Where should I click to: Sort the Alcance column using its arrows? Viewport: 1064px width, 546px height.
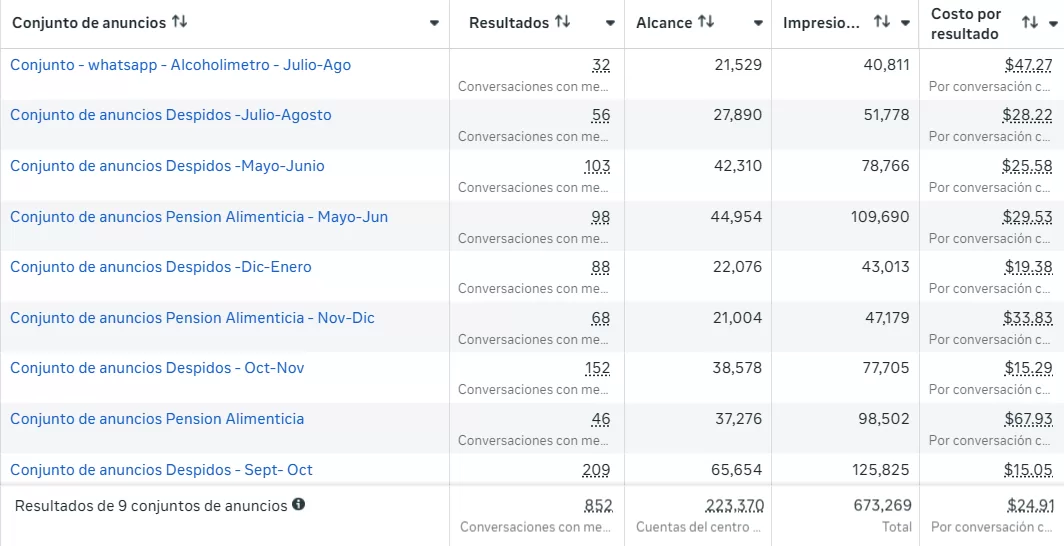click(x=706, y=22)
